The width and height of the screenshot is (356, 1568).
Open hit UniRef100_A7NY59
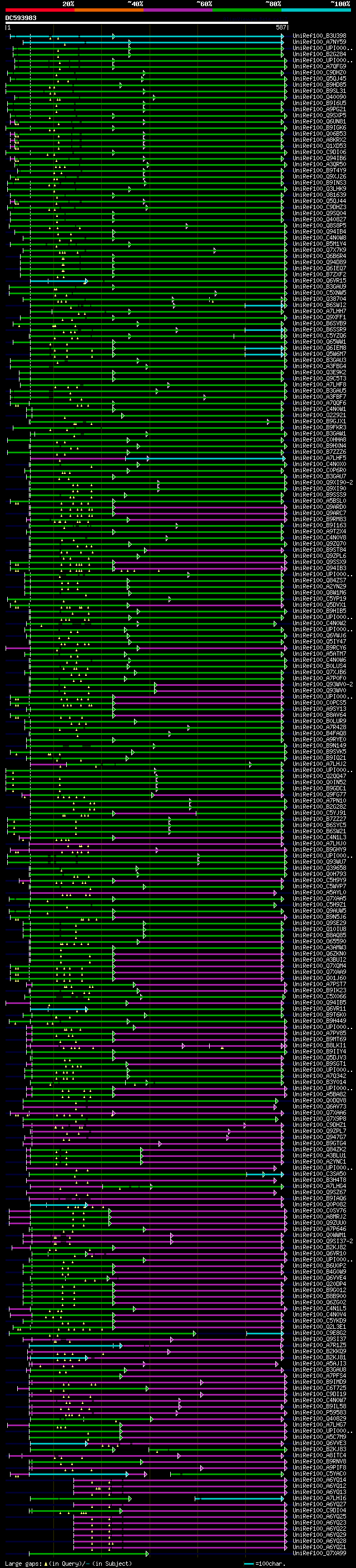pos(319,42)
